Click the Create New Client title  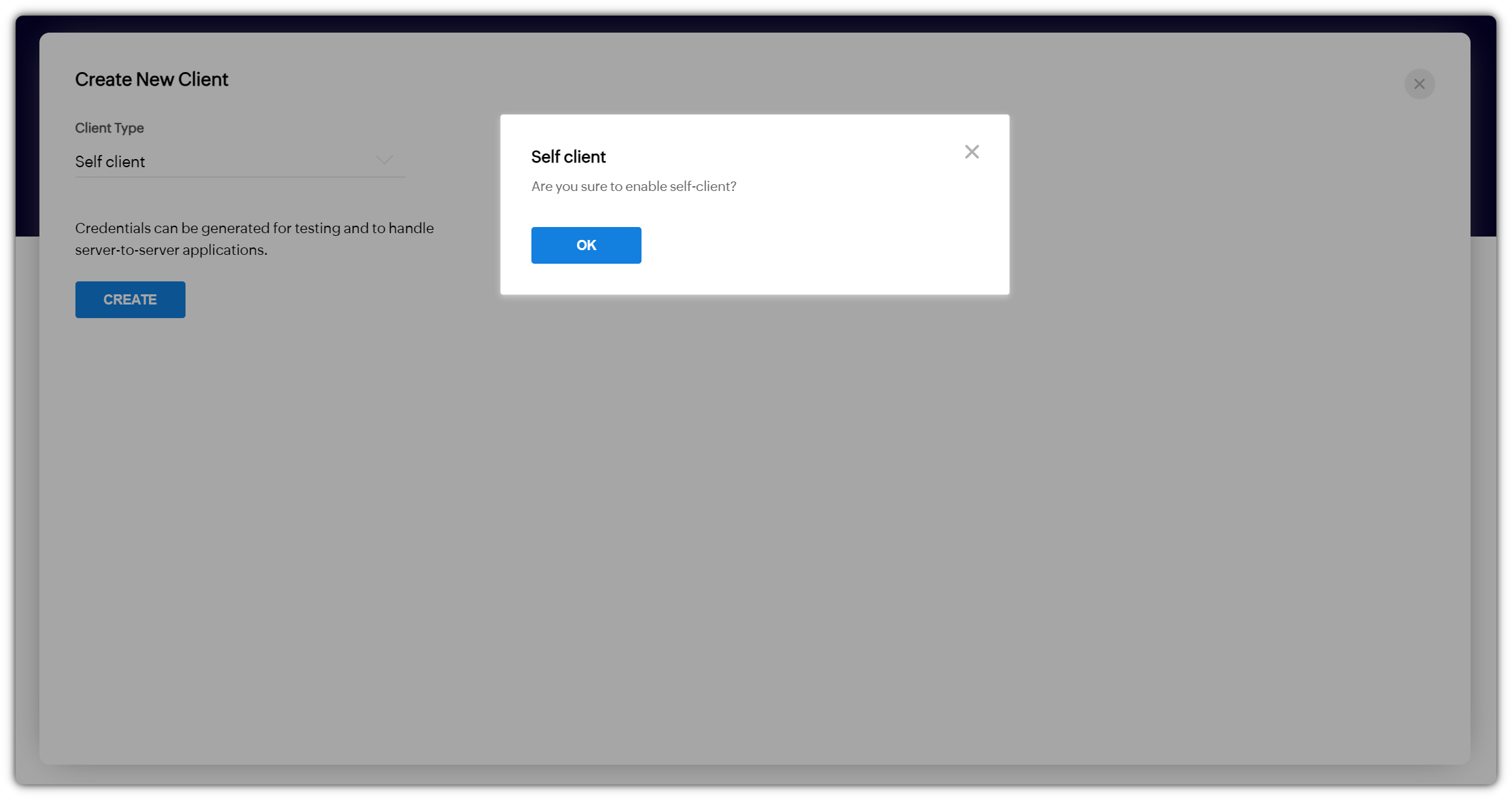[152, 80]
